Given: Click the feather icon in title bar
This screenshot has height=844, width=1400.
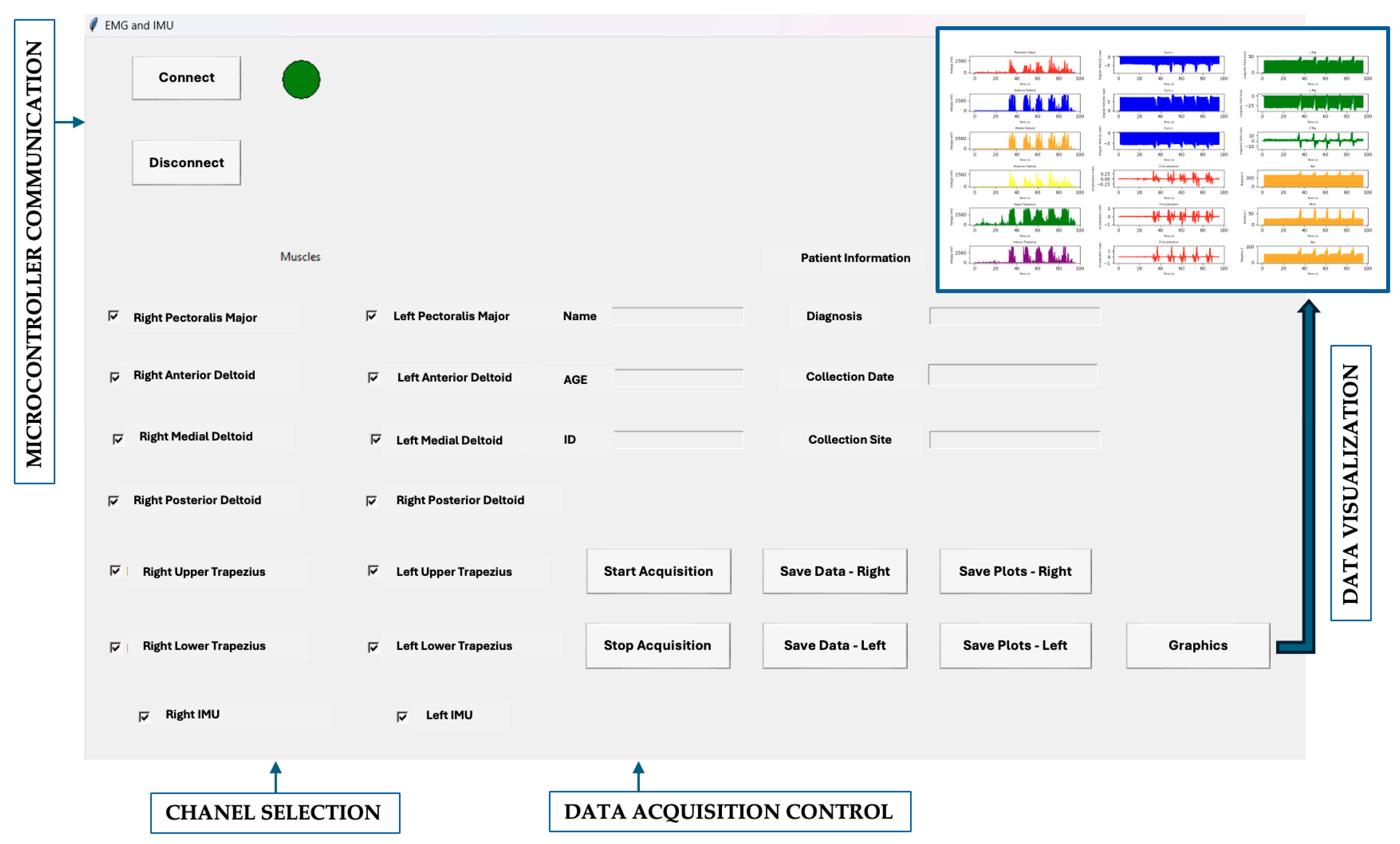Looking at the screenshot, I should coord(94,25).
